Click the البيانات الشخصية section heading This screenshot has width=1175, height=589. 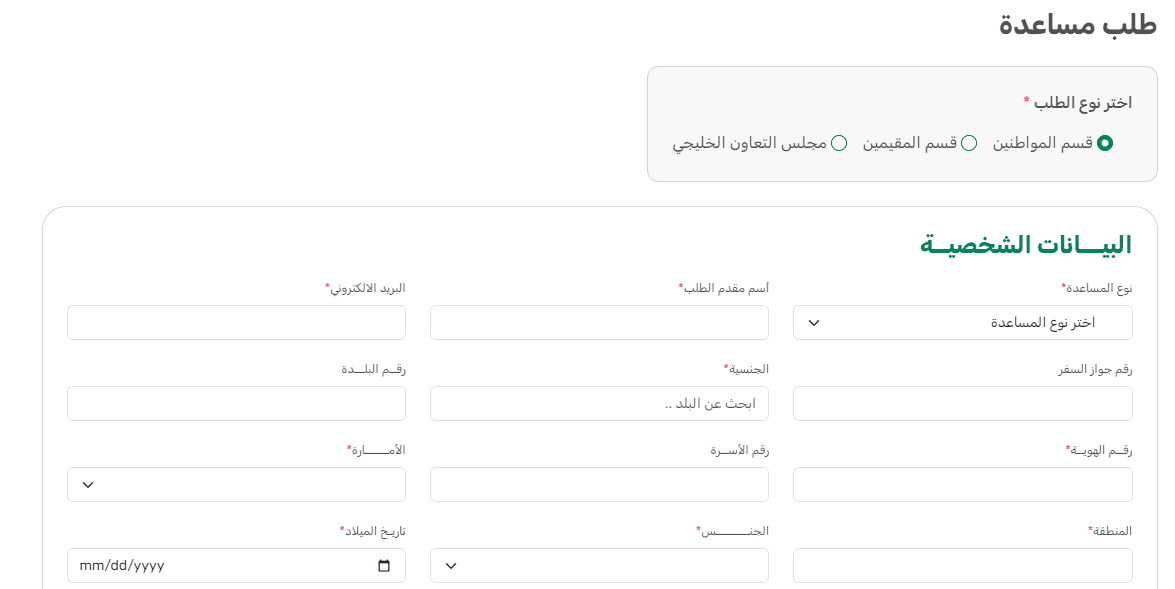pyautogui.click(x=1025, y=245)
